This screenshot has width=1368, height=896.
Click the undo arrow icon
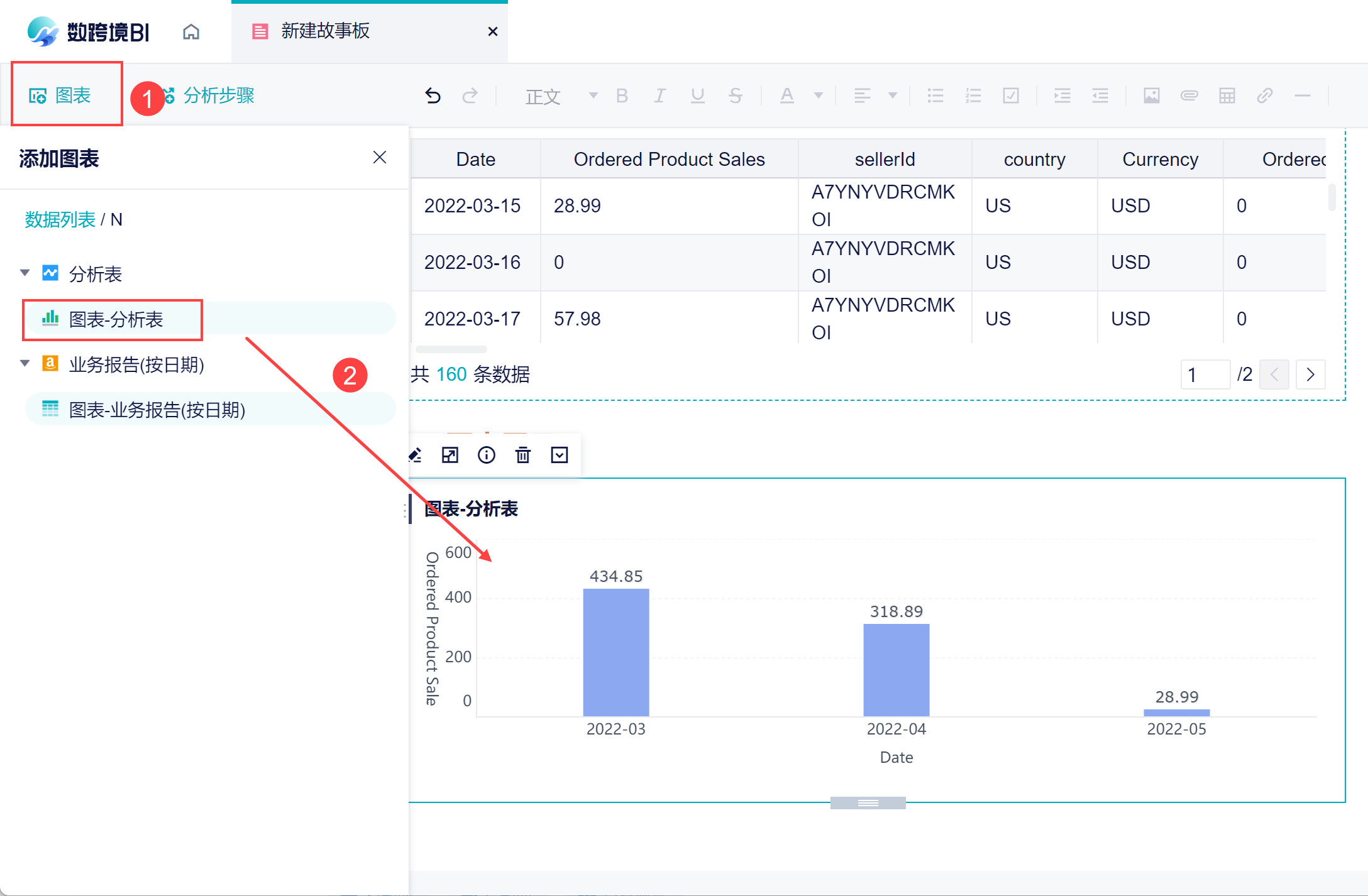click(433, 96)
